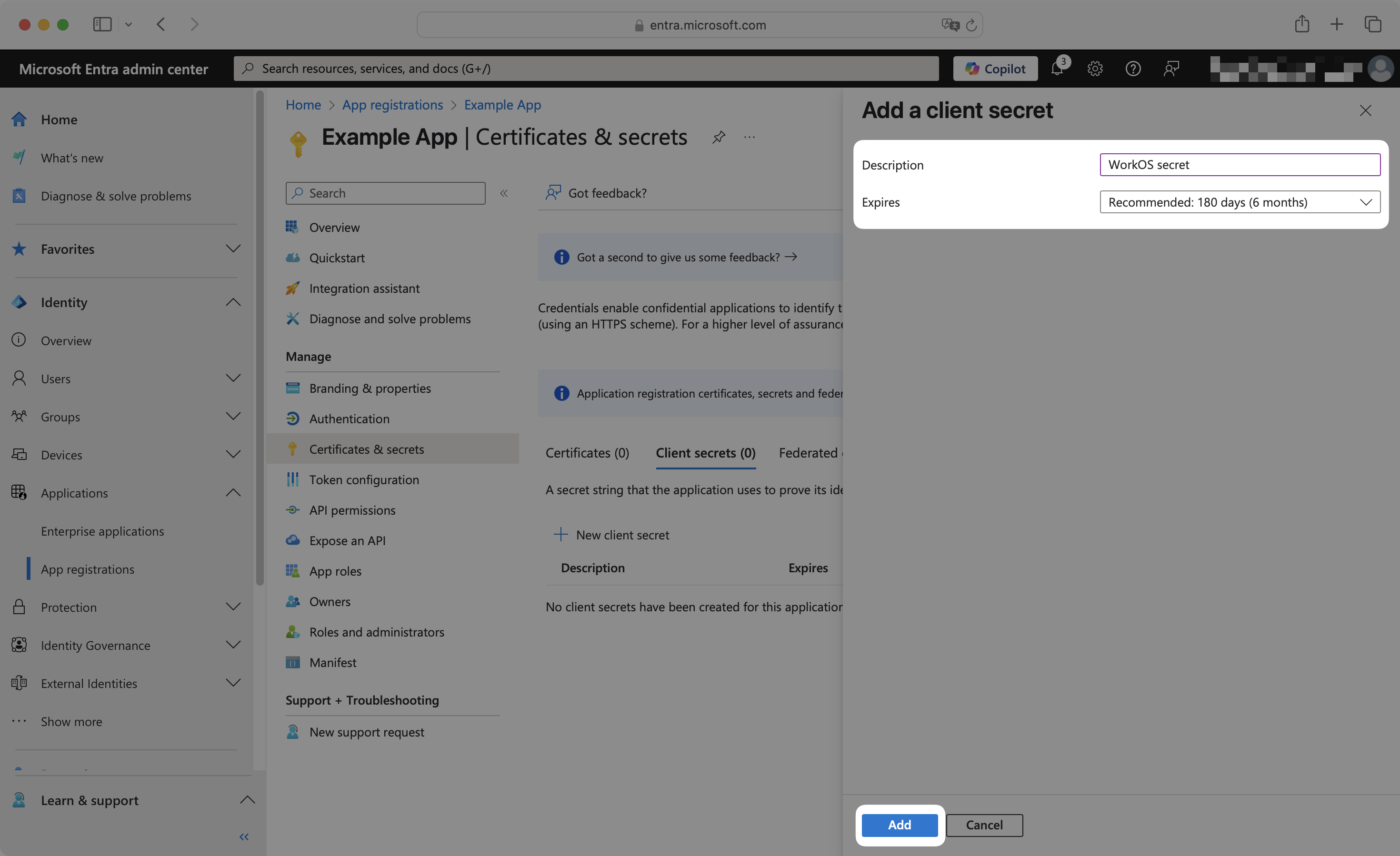Select API permissions in the sidebar

[x=352, y=509]
